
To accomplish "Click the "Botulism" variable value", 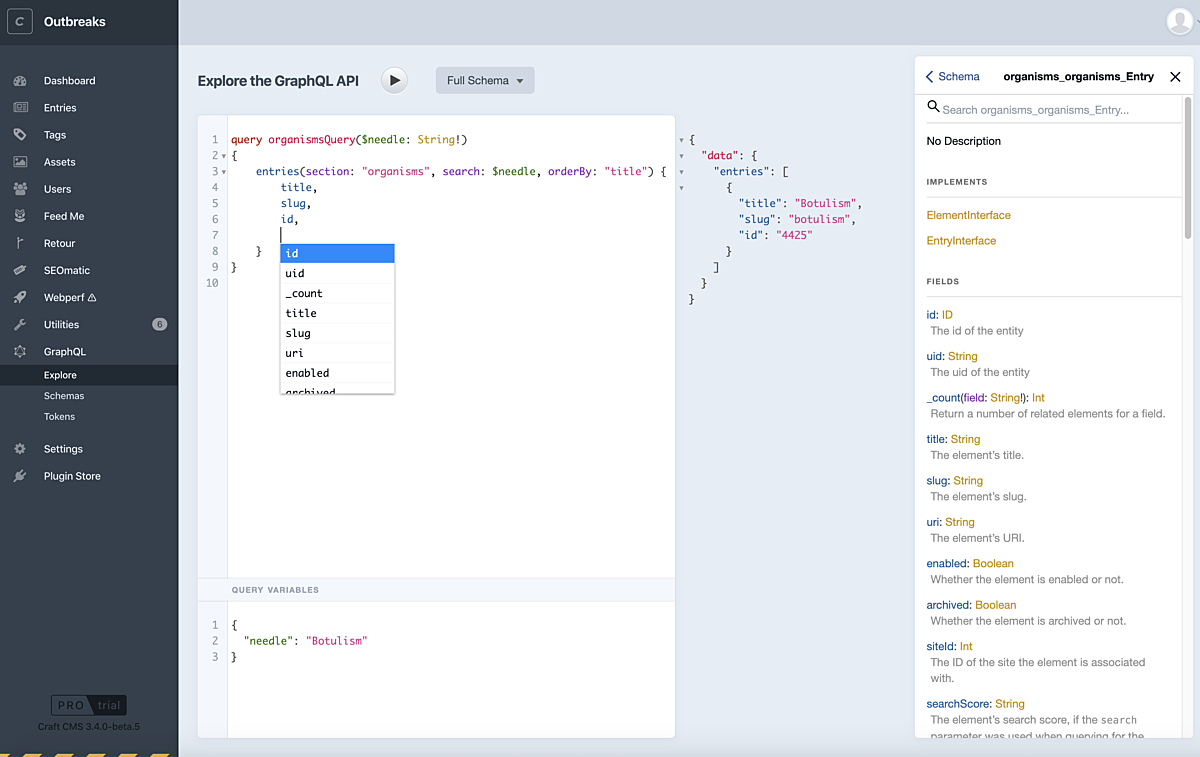I will pyautogui.click(x=337, y=640).
